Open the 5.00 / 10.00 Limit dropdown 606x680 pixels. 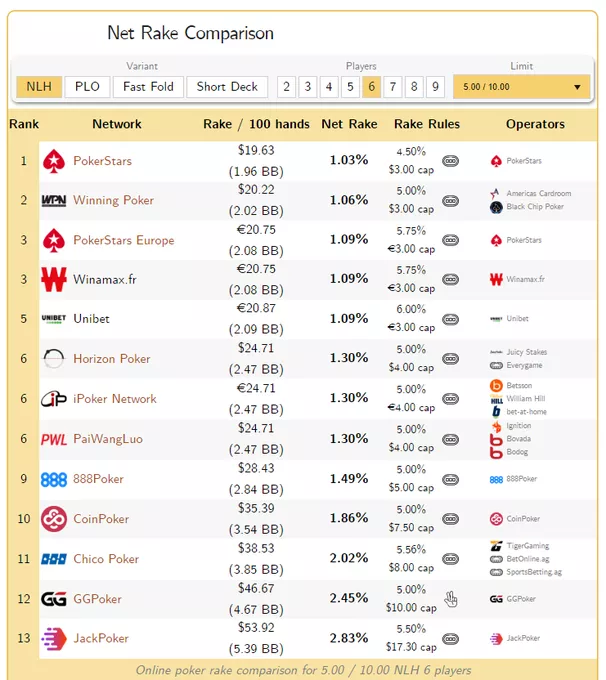521,87
